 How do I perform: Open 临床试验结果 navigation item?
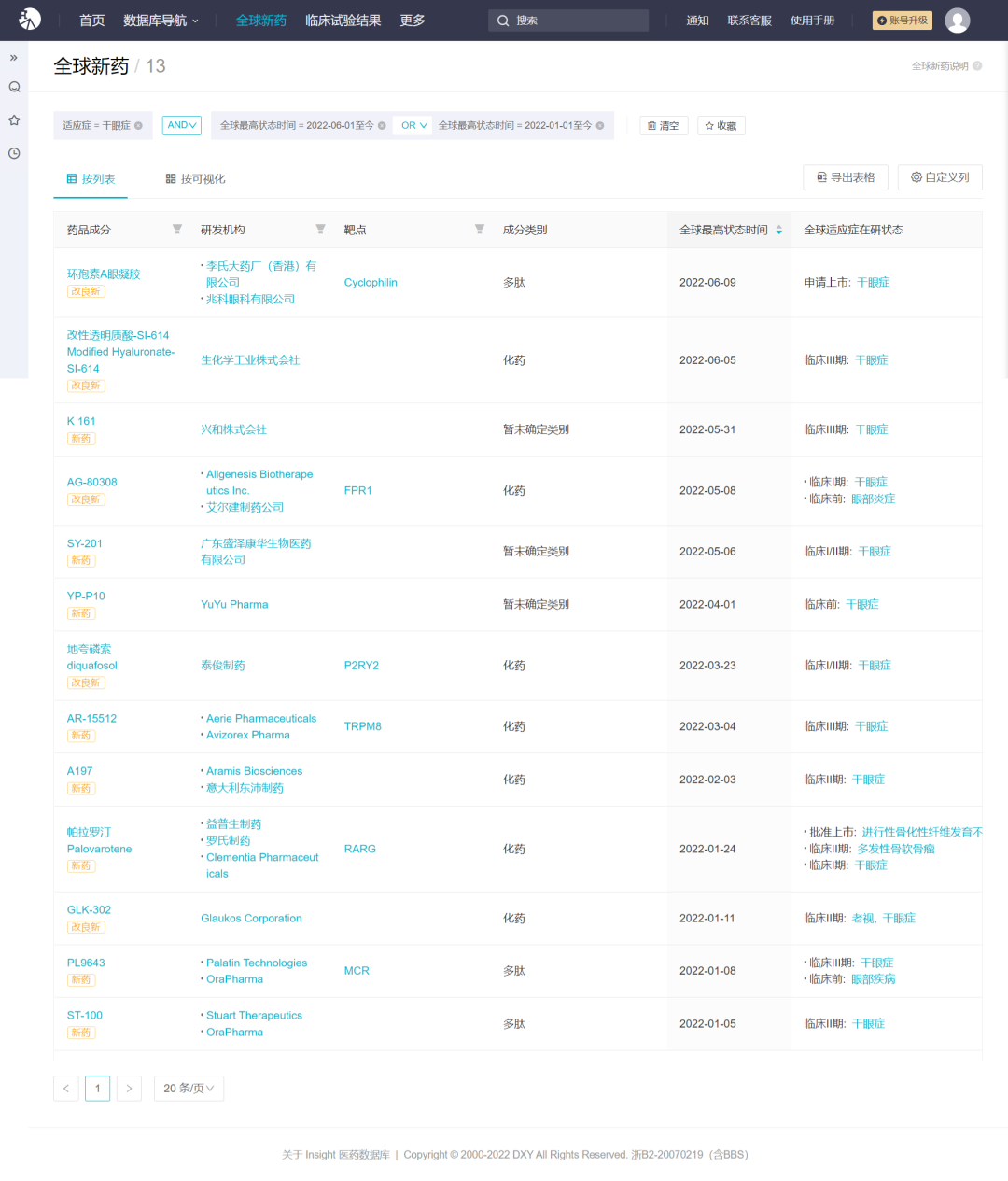[343, 21]
